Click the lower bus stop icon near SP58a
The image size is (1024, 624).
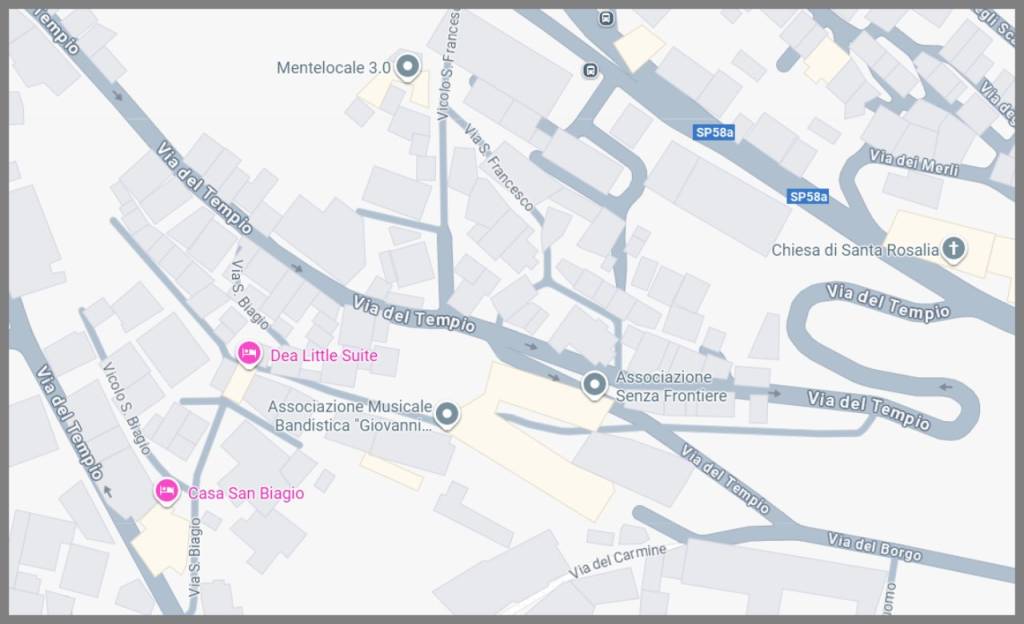click(x=590, y=70)
